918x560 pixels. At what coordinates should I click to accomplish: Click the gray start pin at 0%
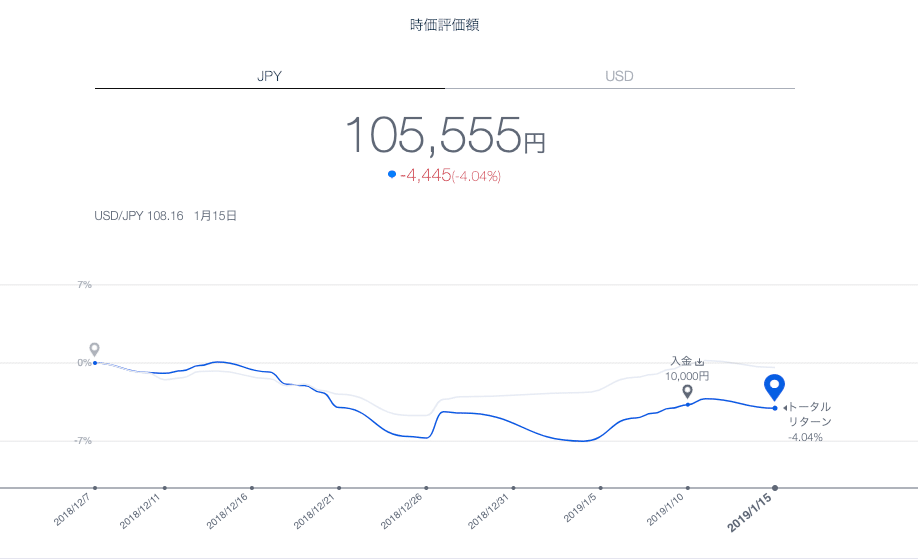[x=94, y=349]
